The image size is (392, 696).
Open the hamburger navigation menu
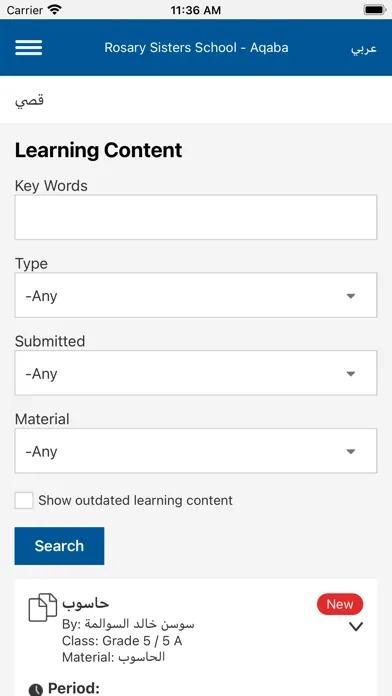pos(28,47)
